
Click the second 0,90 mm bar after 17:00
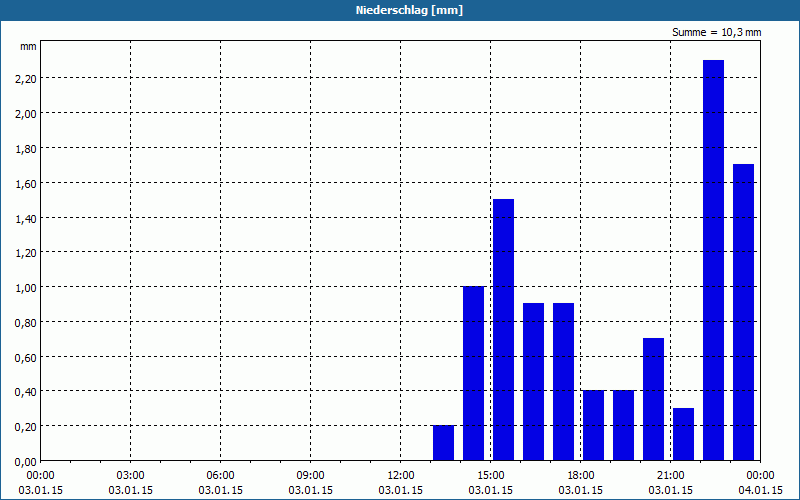click(564, 382)
